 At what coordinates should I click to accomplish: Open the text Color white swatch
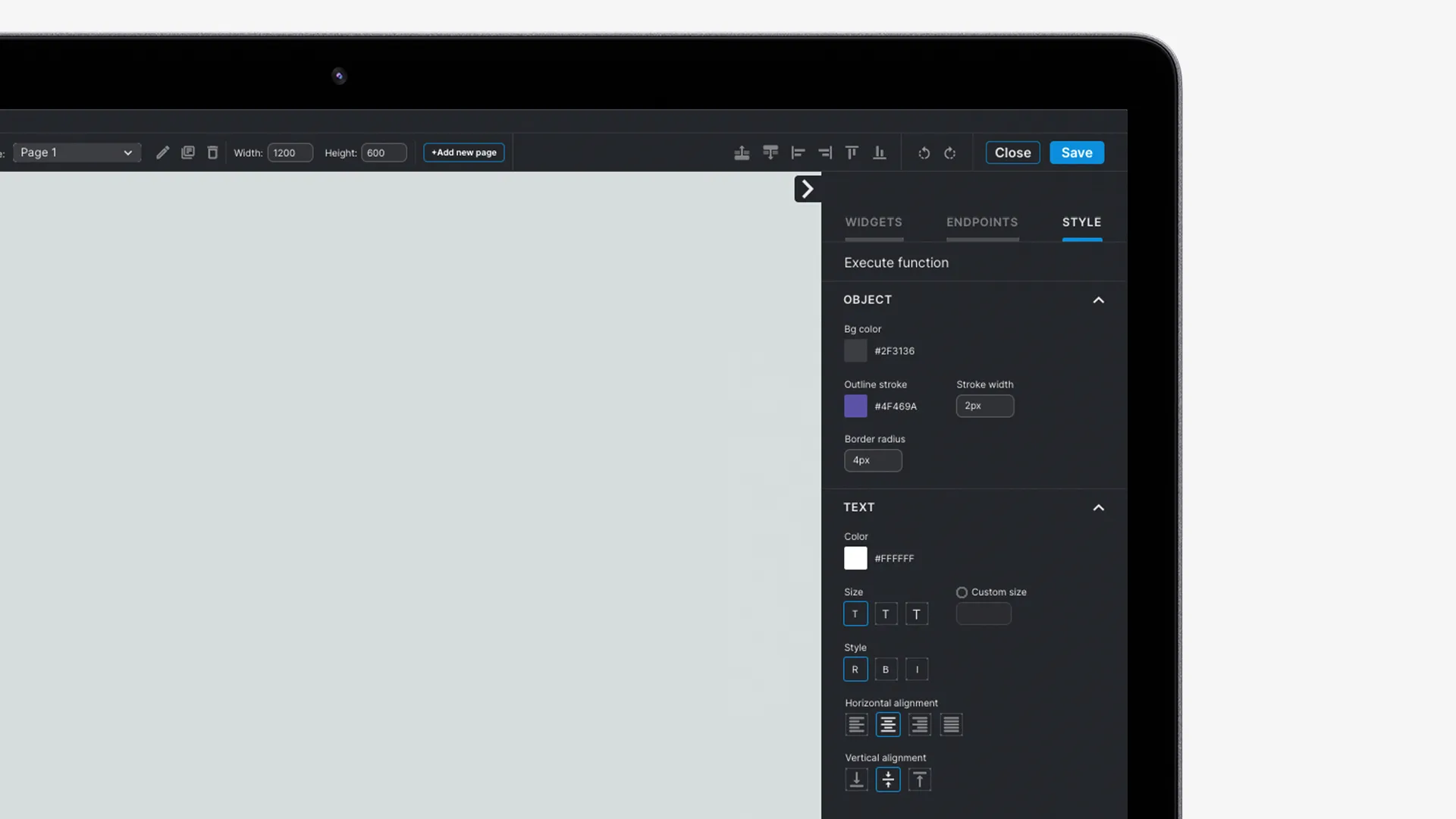click(855, 558)
